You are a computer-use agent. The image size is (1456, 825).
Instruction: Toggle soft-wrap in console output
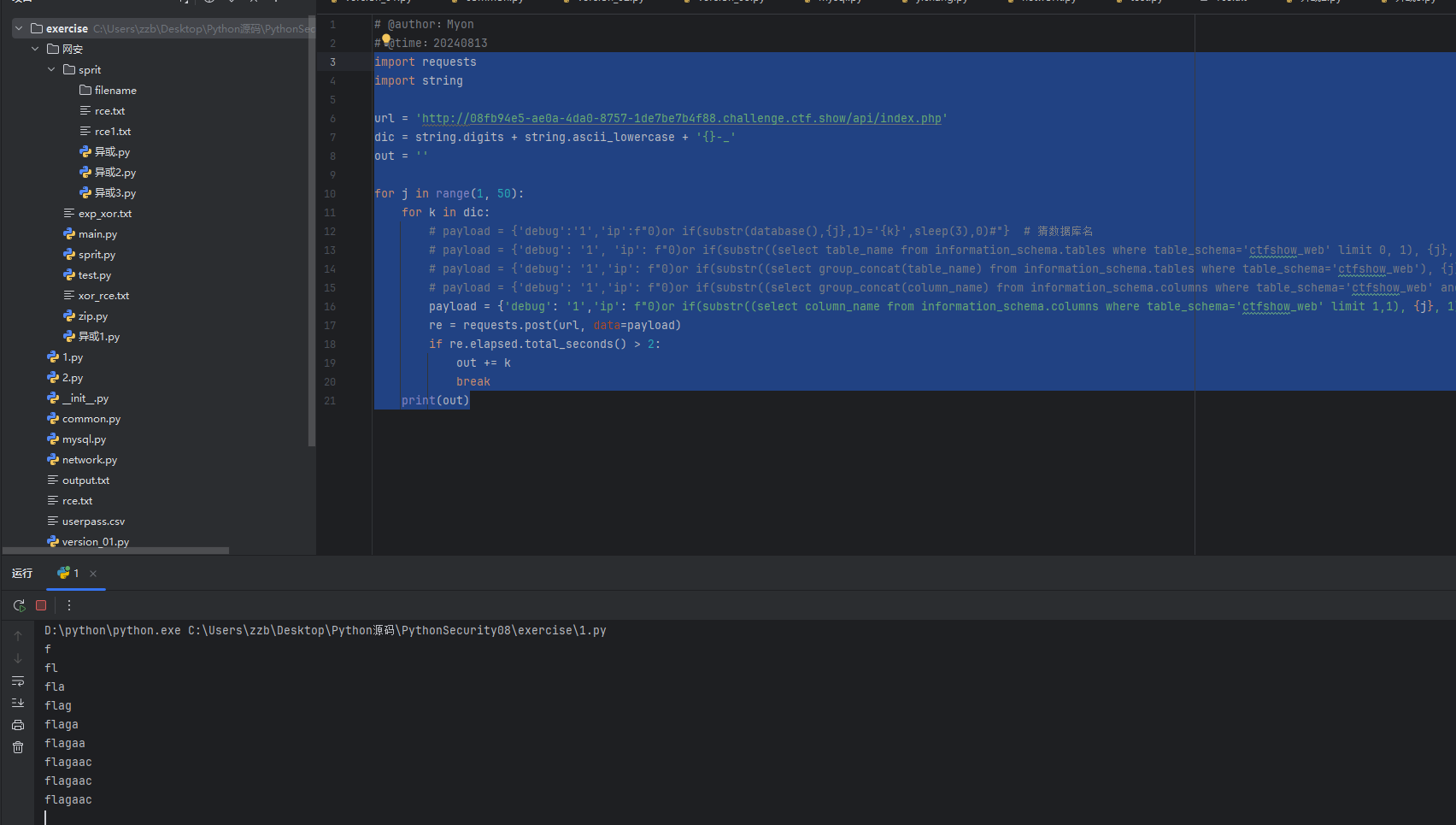coord(18,681)
